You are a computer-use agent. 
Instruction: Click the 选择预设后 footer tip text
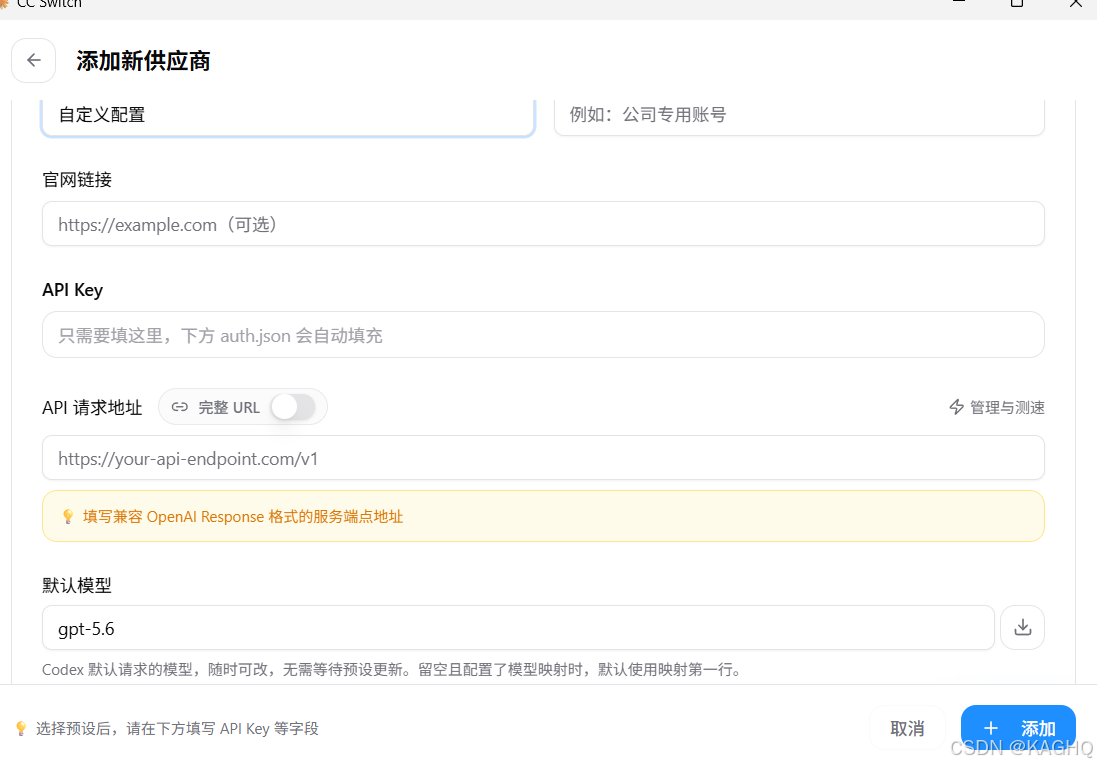tap(177, 729)
